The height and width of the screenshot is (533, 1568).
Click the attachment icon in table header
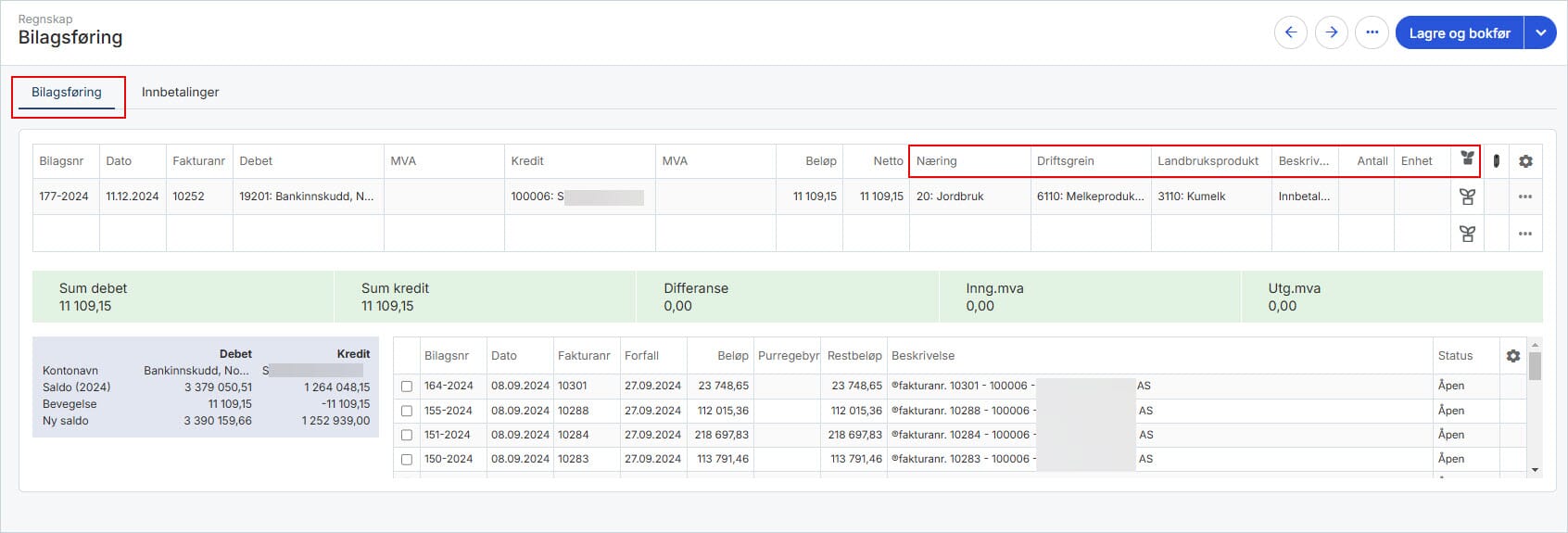tap(1496, 161)
